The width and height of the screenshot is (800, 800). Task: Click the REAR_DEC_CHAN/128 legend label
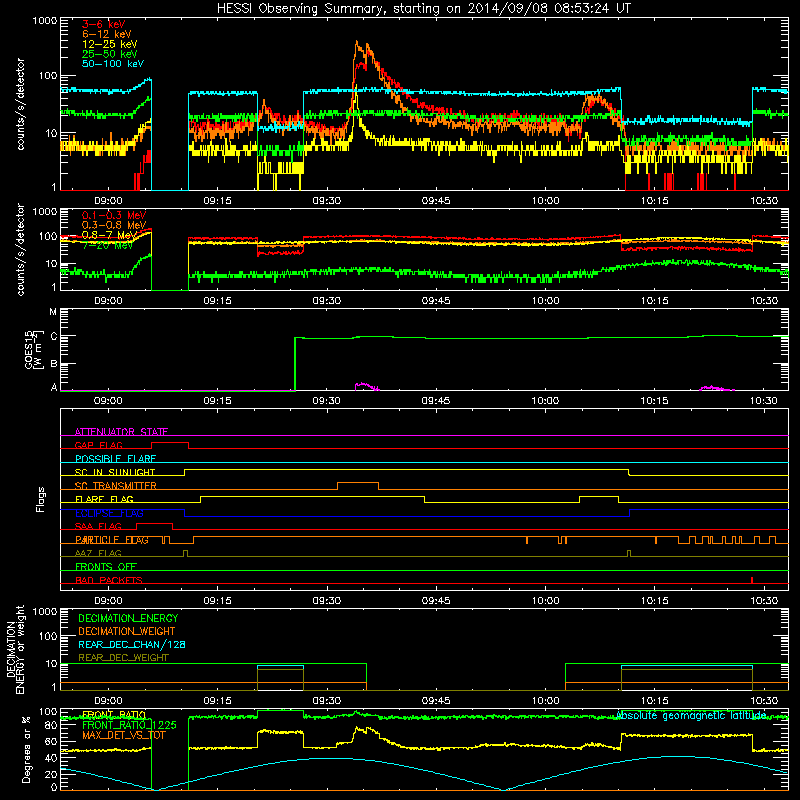coord(132,644)
